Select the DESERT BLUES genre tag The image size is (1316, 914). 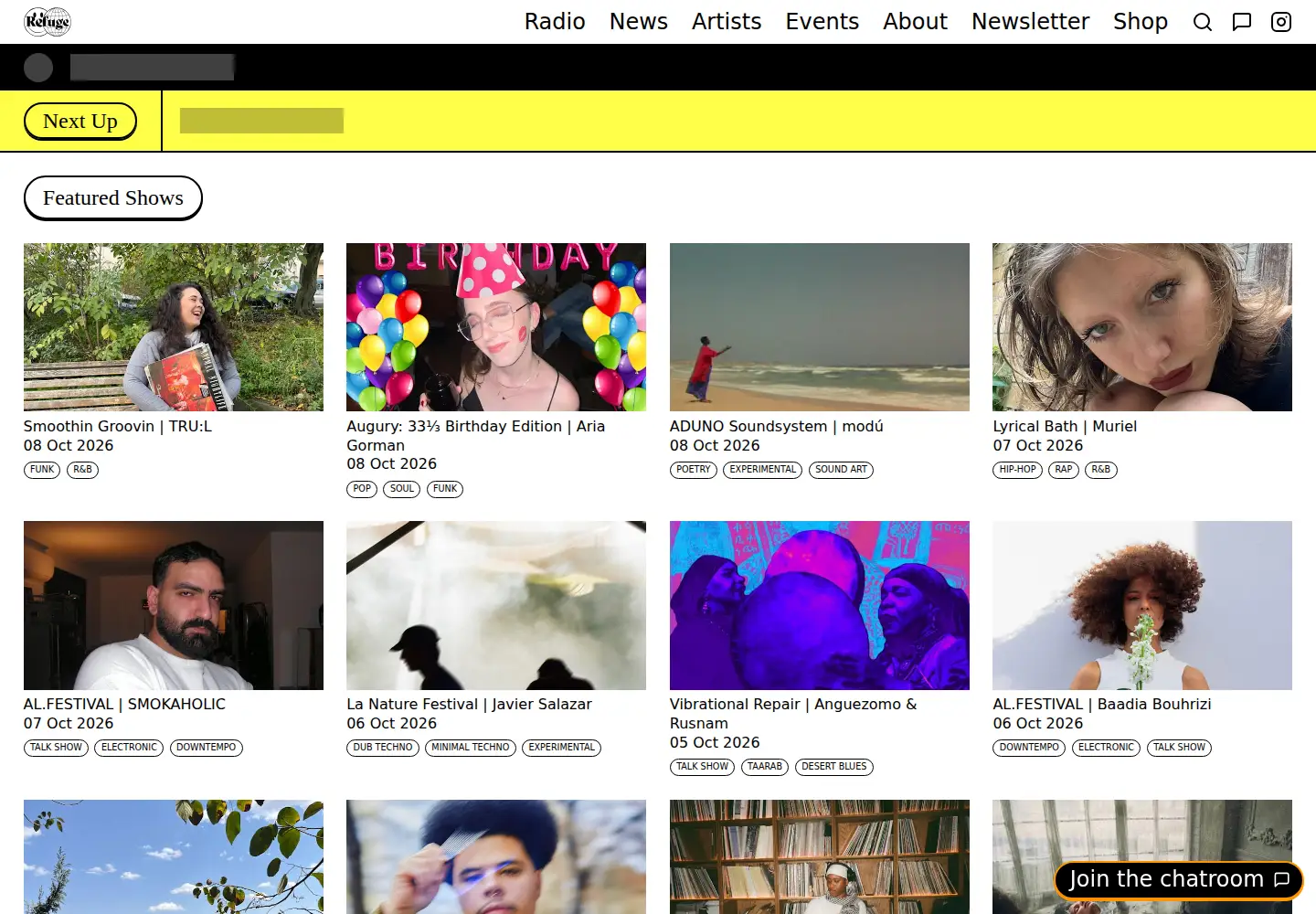click(x=834, y=767)
